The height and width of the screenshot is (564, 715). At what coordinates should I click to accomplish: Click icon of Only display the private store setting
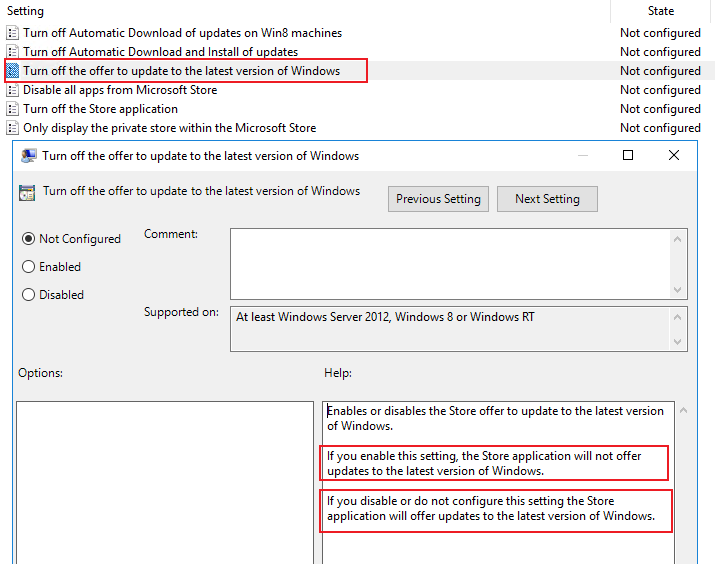13,128
